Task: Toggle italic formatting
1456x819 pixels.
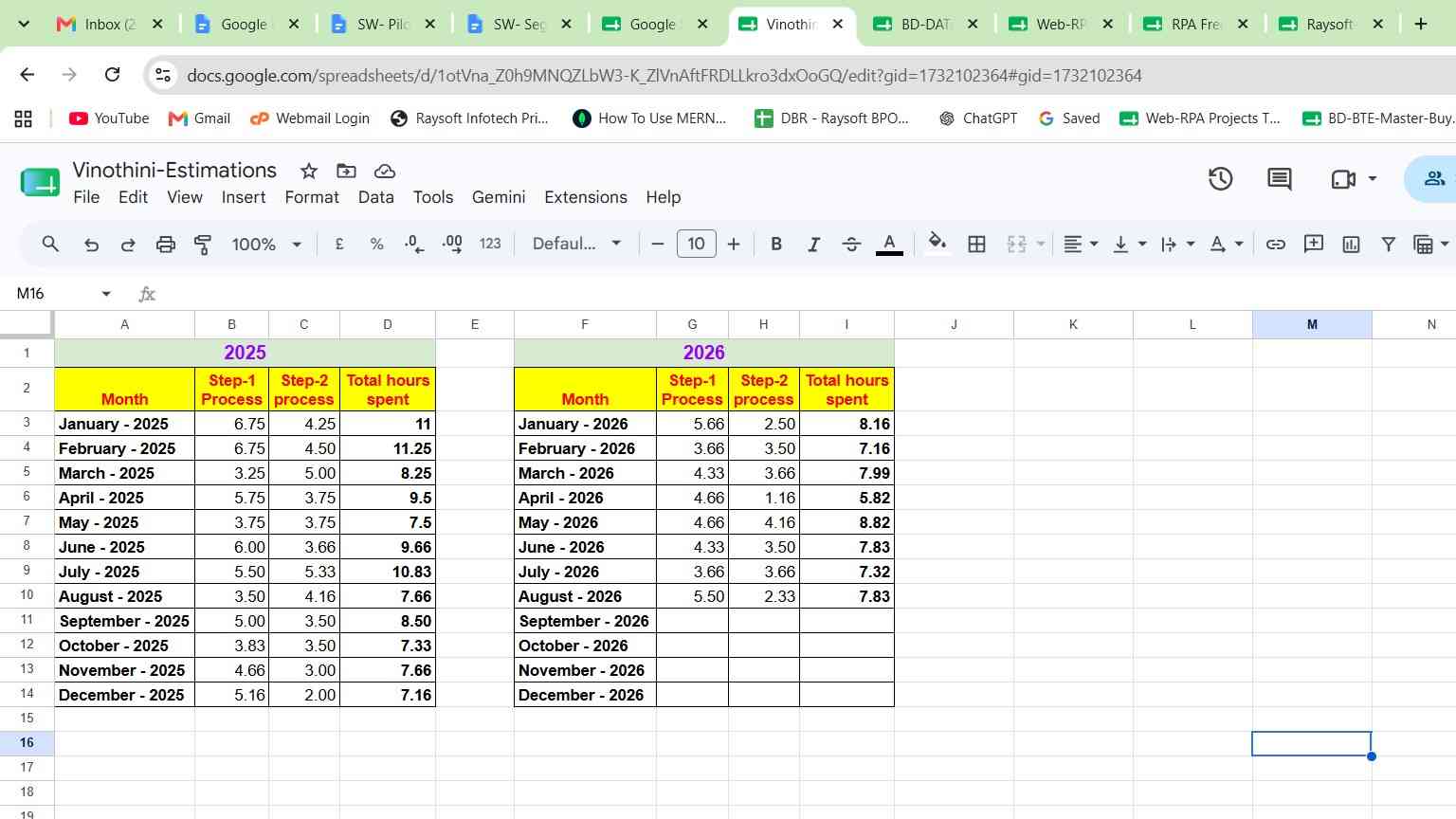Action: [813, 245]
